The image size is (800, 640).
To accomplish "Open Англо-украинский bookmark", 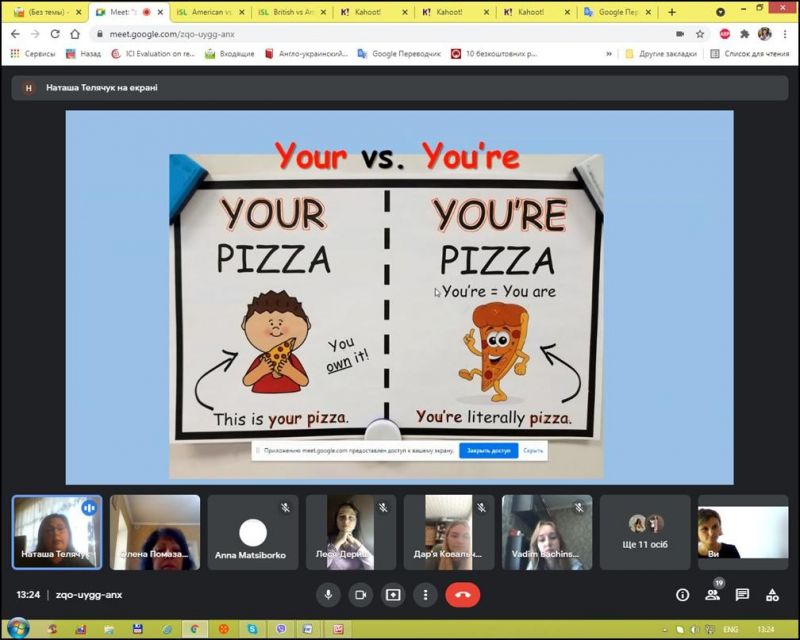I will pos(307,54).
